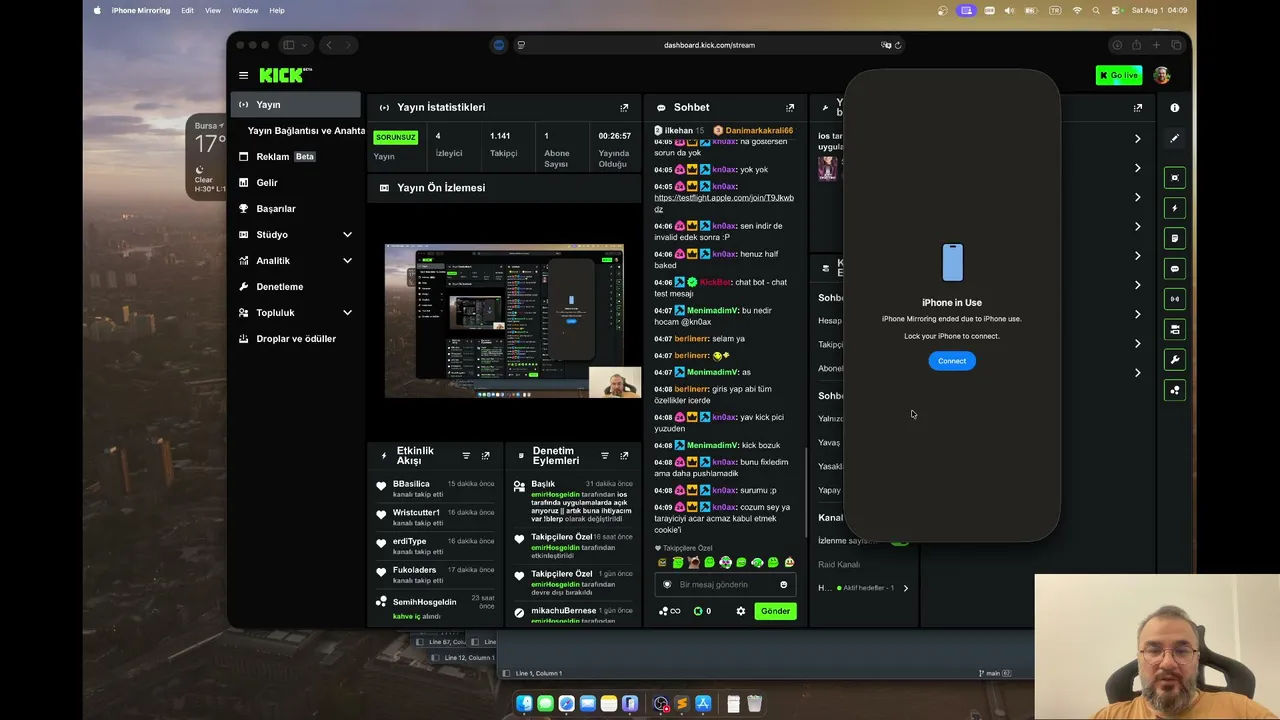Toggle the three-circles widget in the right toolbar

[x=1175, y=390]
